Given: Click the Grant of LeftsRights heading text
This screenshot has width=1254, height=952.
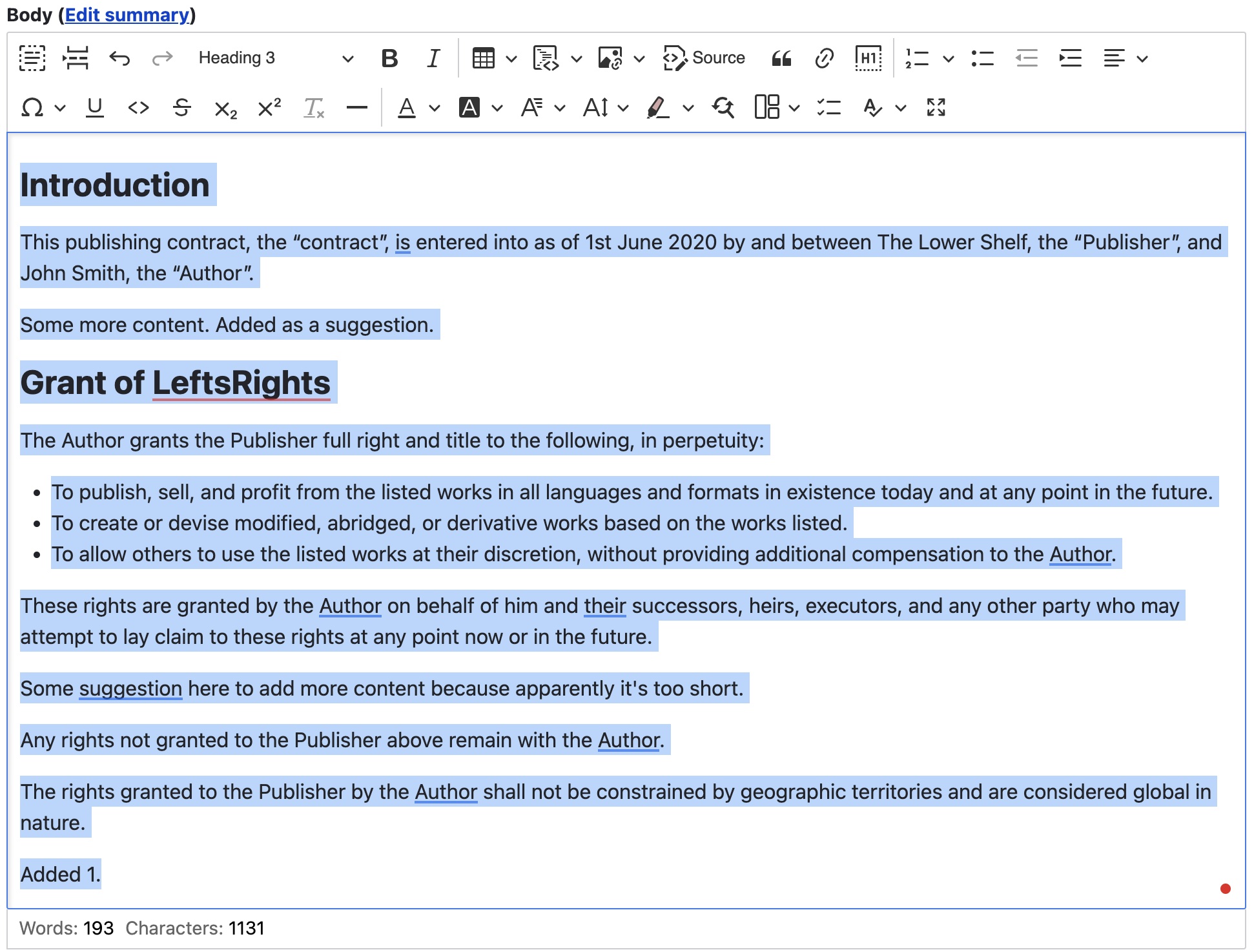Looking at the screenshot, I should (x=175, y=382).
